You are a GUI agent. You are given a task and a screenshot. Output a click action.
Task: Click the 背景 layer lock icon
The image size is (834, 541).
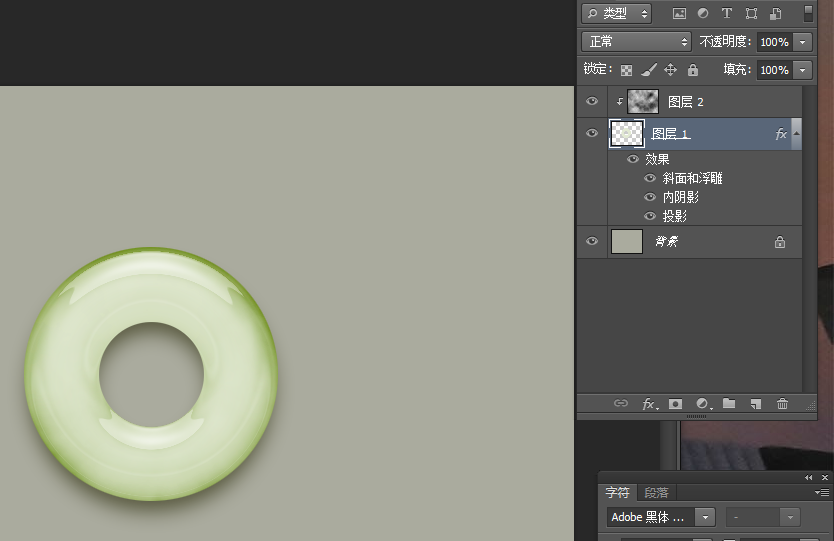coord(780,242)
